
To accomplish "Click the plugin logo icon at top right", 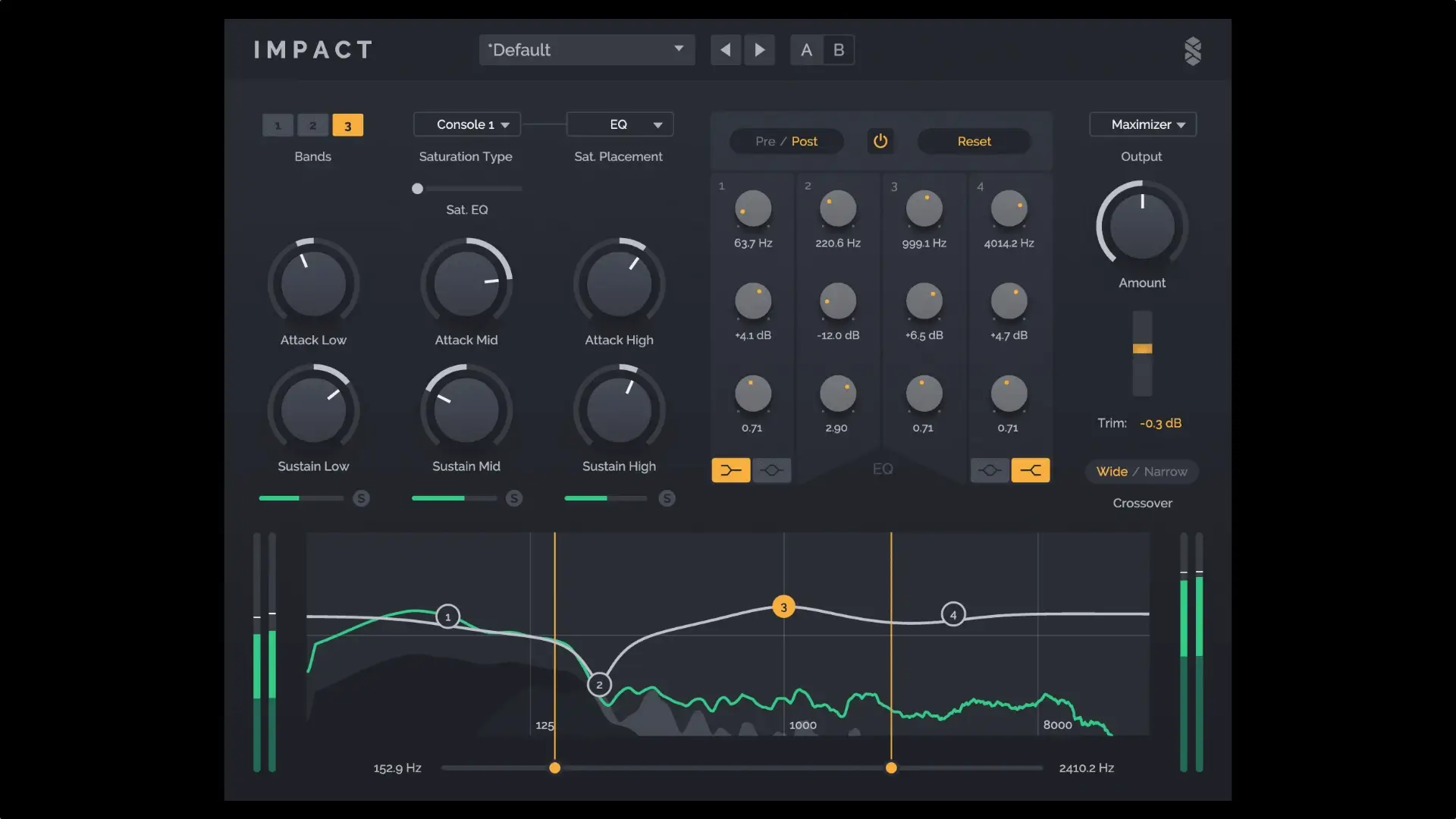I will pos(1192,51).
